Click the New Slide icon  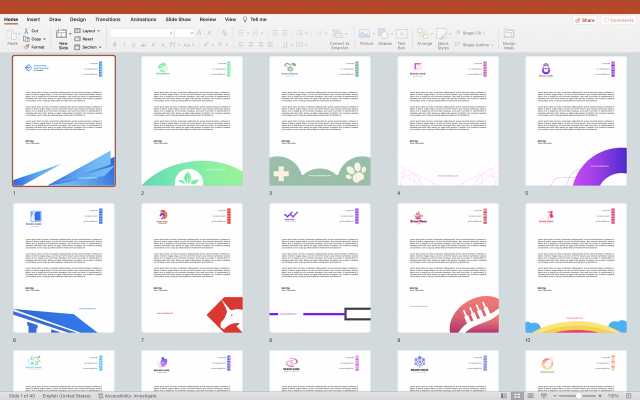coord(63,35)
